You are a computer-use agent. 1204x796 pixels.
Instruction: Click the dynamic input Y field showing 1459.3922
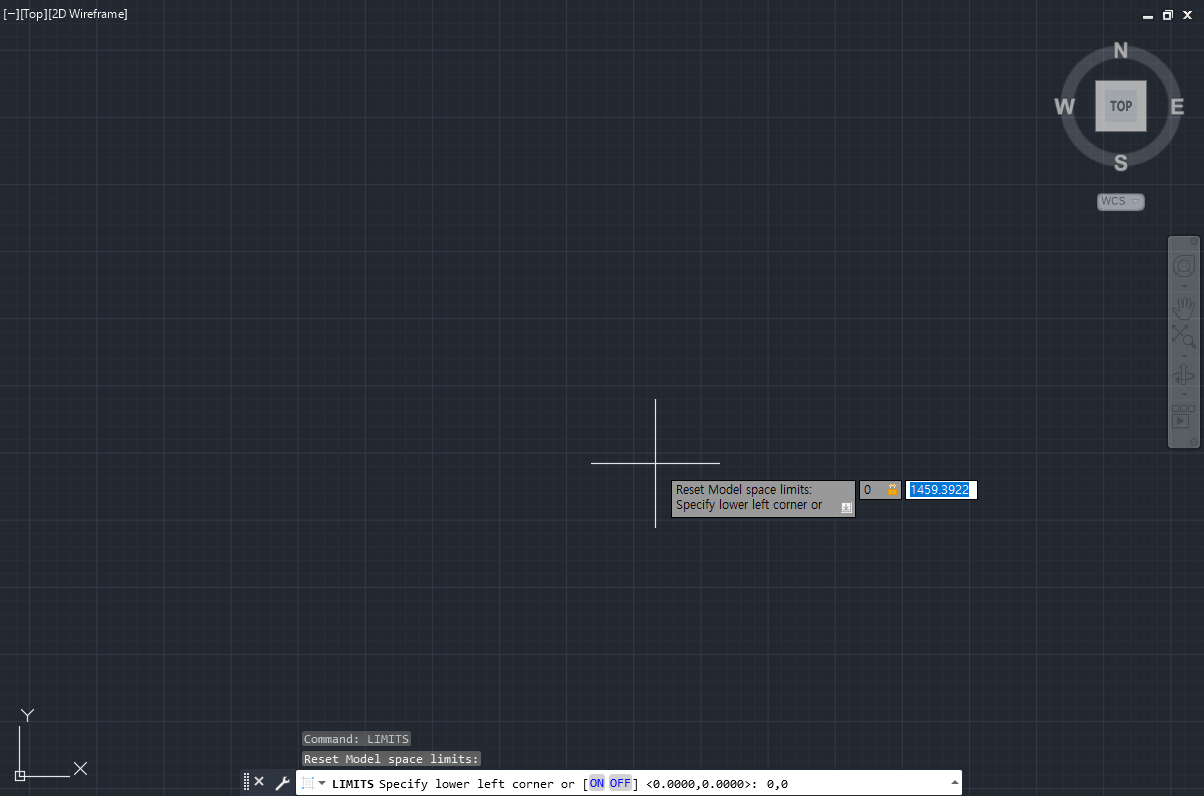pyautogui.click(x=941, y=490)
